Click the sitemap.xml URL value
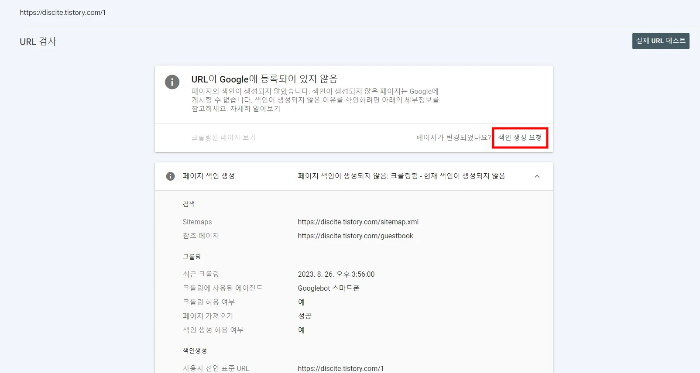This screenshot has height=373, width=700. tap(358, 222)
